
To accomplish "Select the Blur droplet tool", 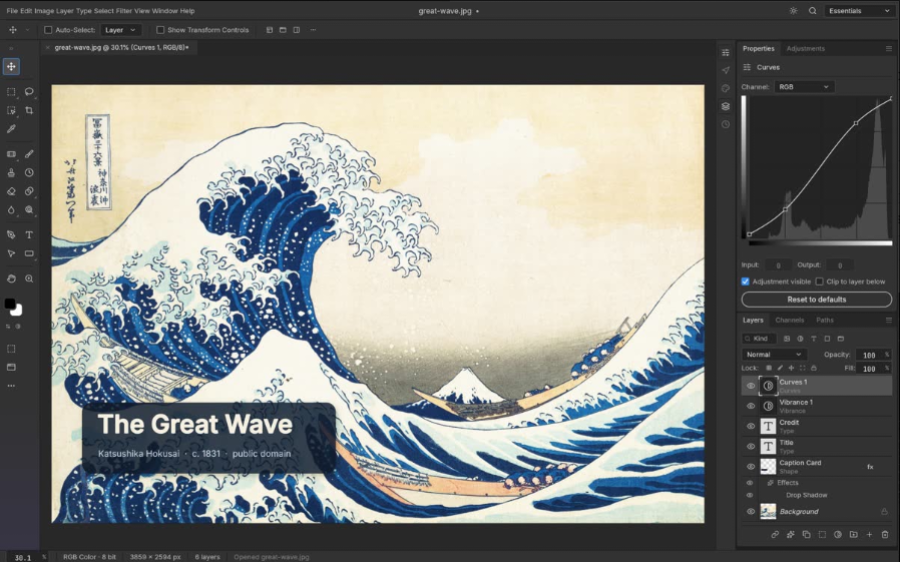I will tap(11, 210).
